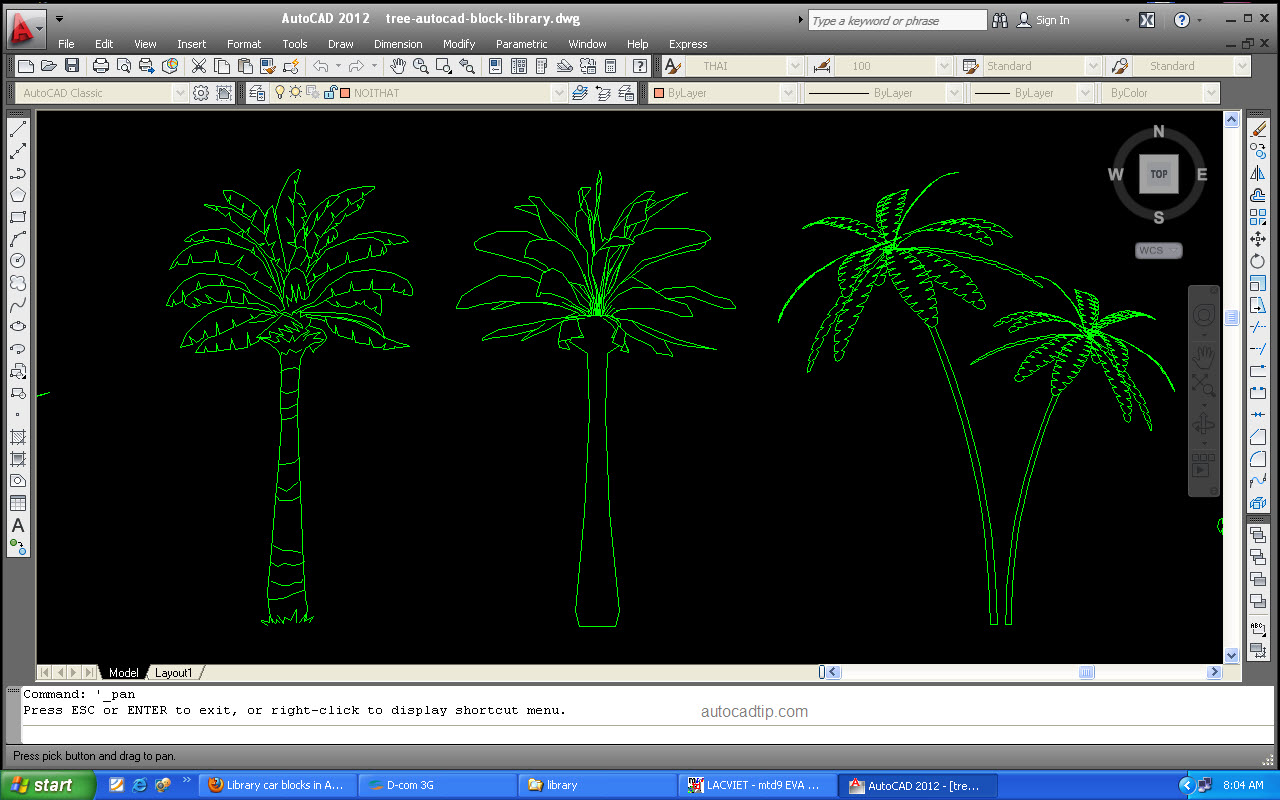Toggle freeze sun icon for NOITHAT layer
Image resolution: width=1280 pixels, height=800 pixels.
(x=296, y=92)
